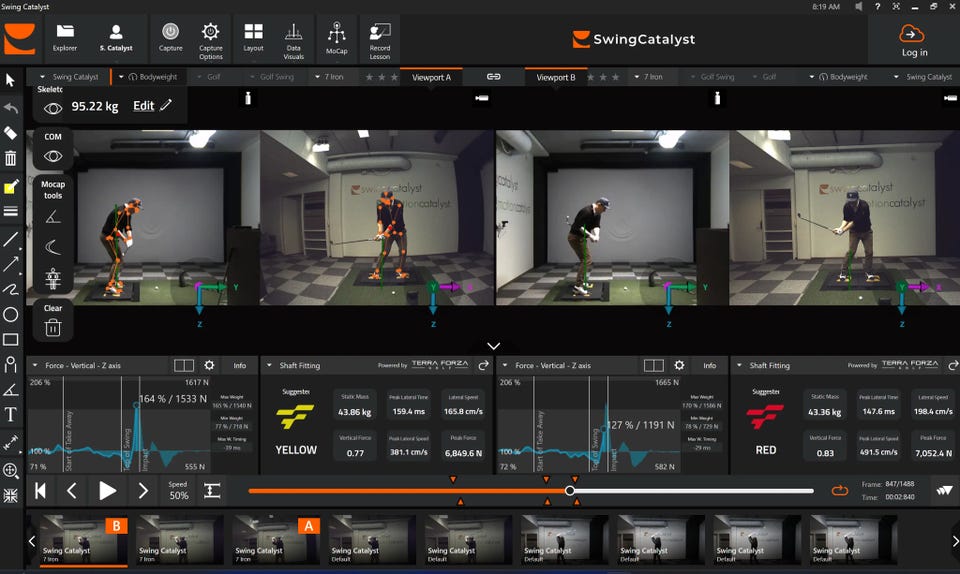960x574 pixels.
Task: Change the 50% playback speed
Action: (x=178, y=490)
